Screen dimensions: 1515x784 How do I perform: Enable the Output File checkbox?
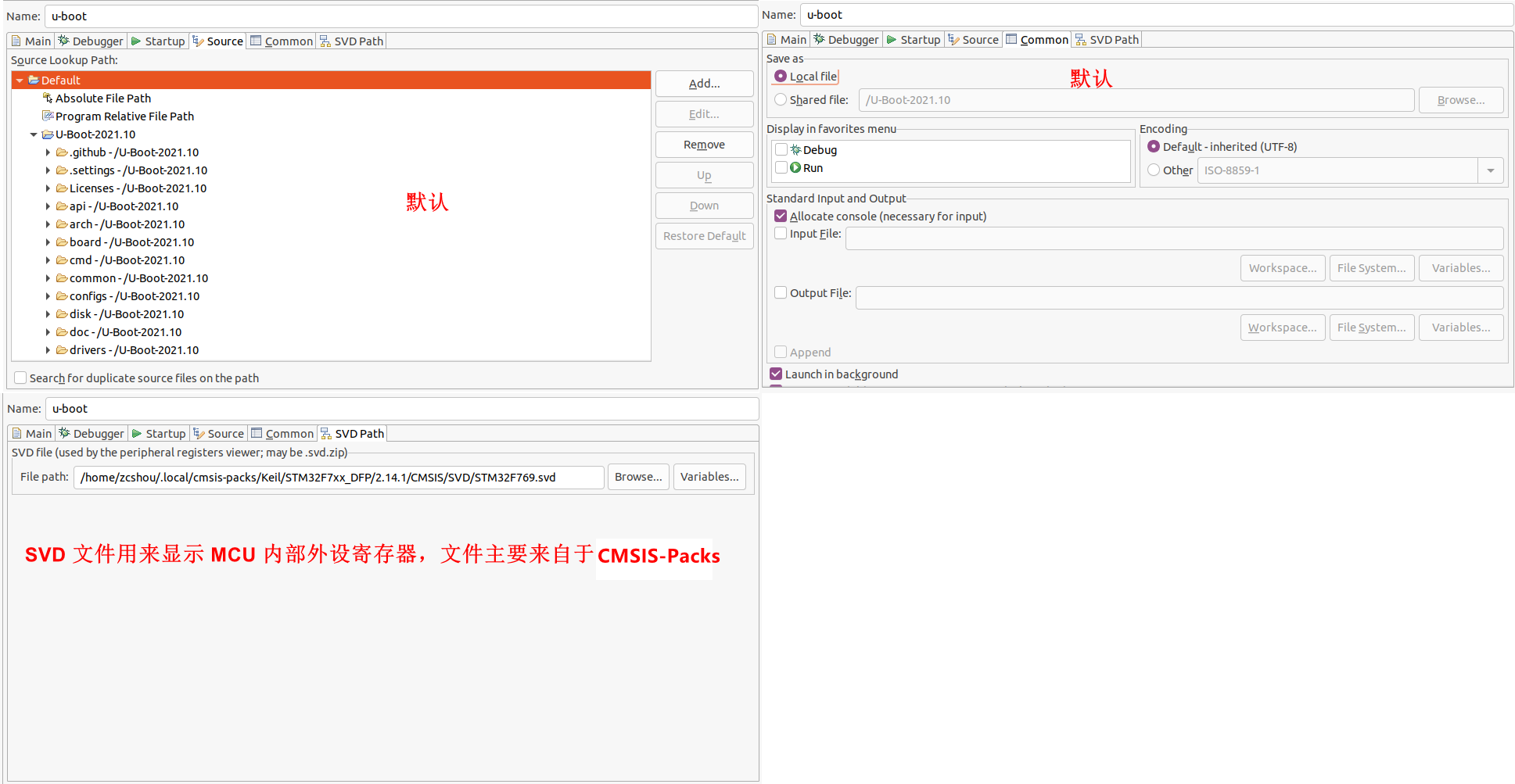(x=781, y=293)
